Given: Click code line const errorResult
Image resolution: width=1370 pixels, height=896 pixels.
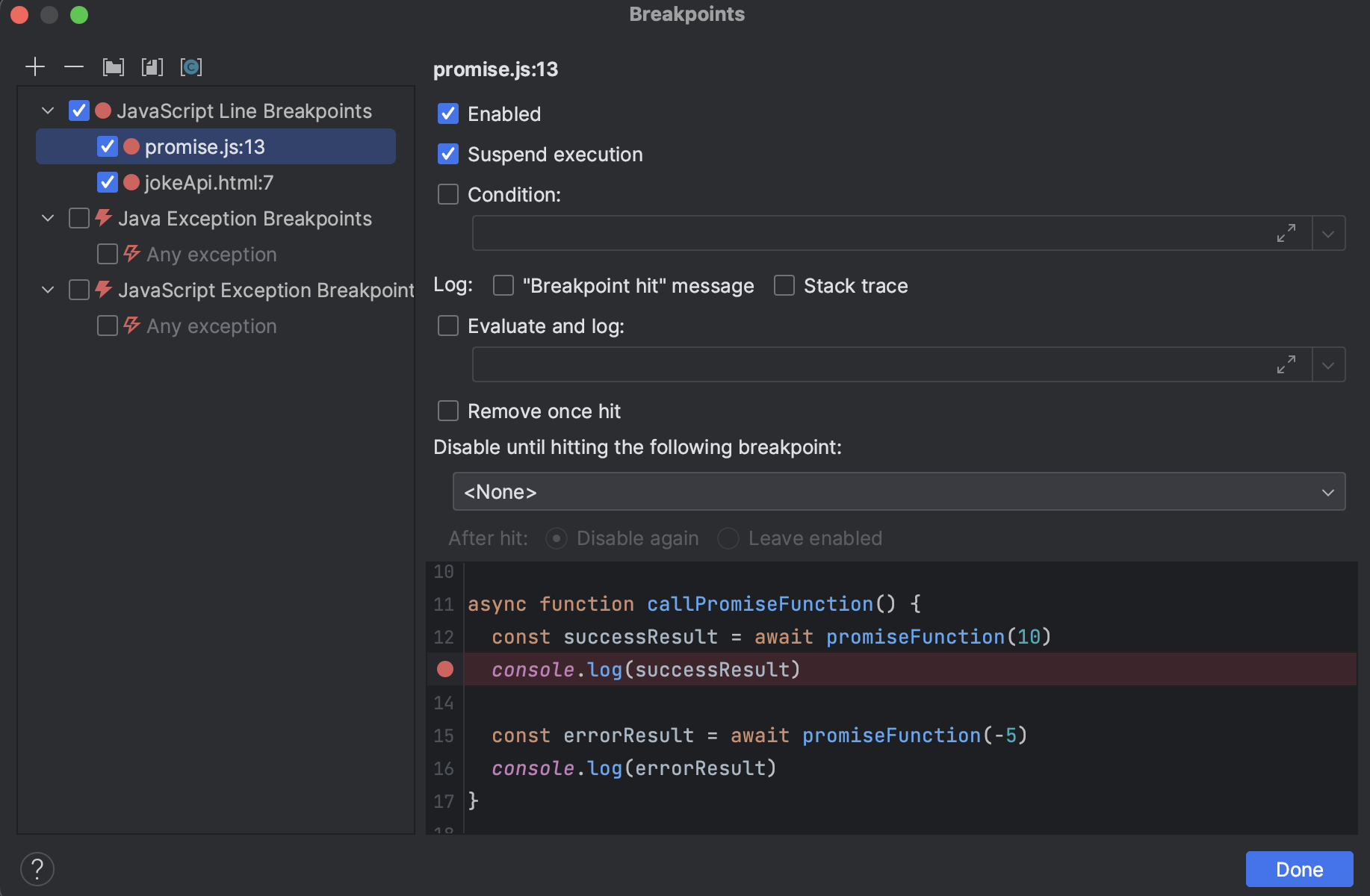Looking at the screenshot, I should point(760,735).
